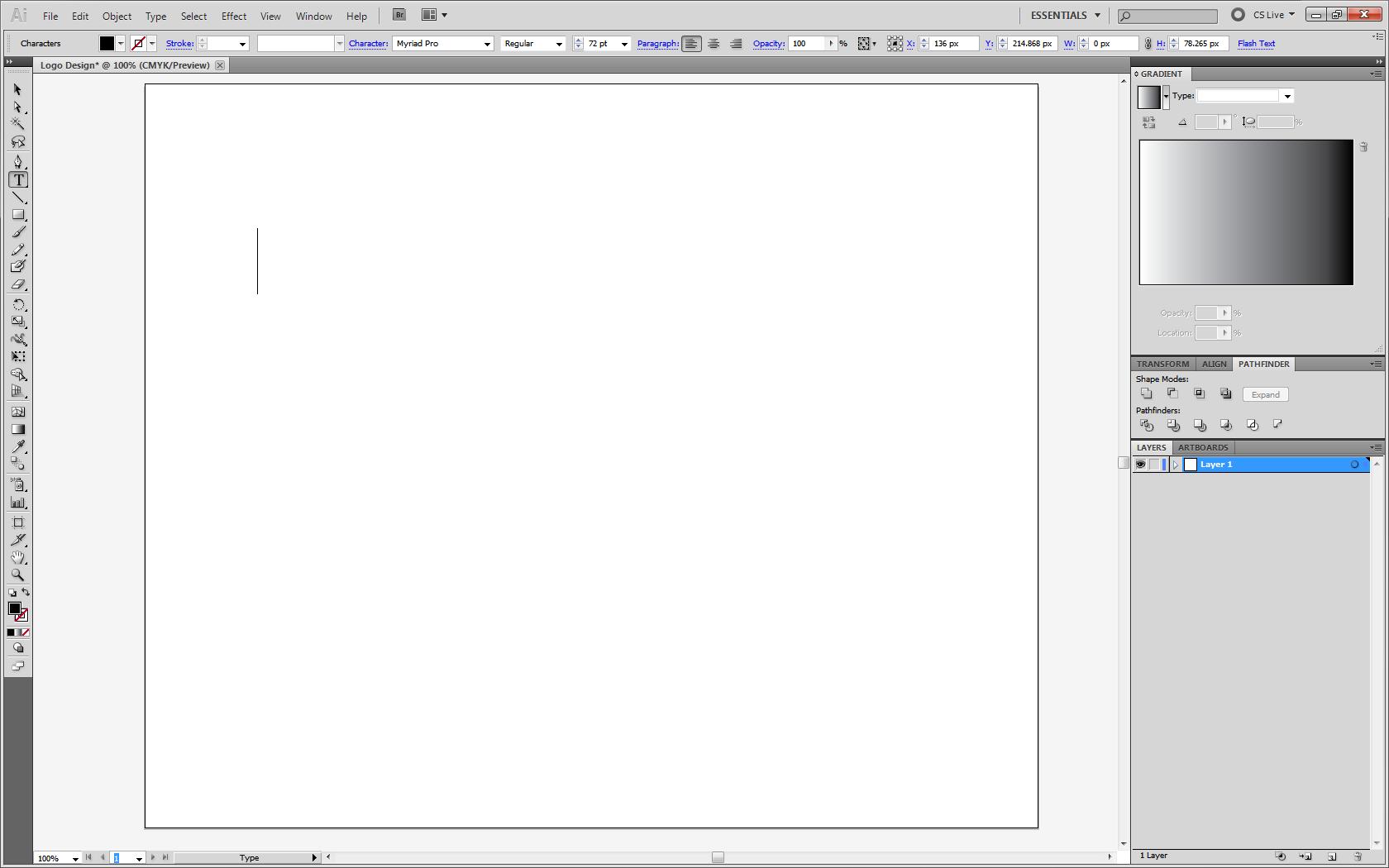This screenshot has height=868, width=1389.
Task: Click the Opacity link in control bar
Action: tap(768, 44)
